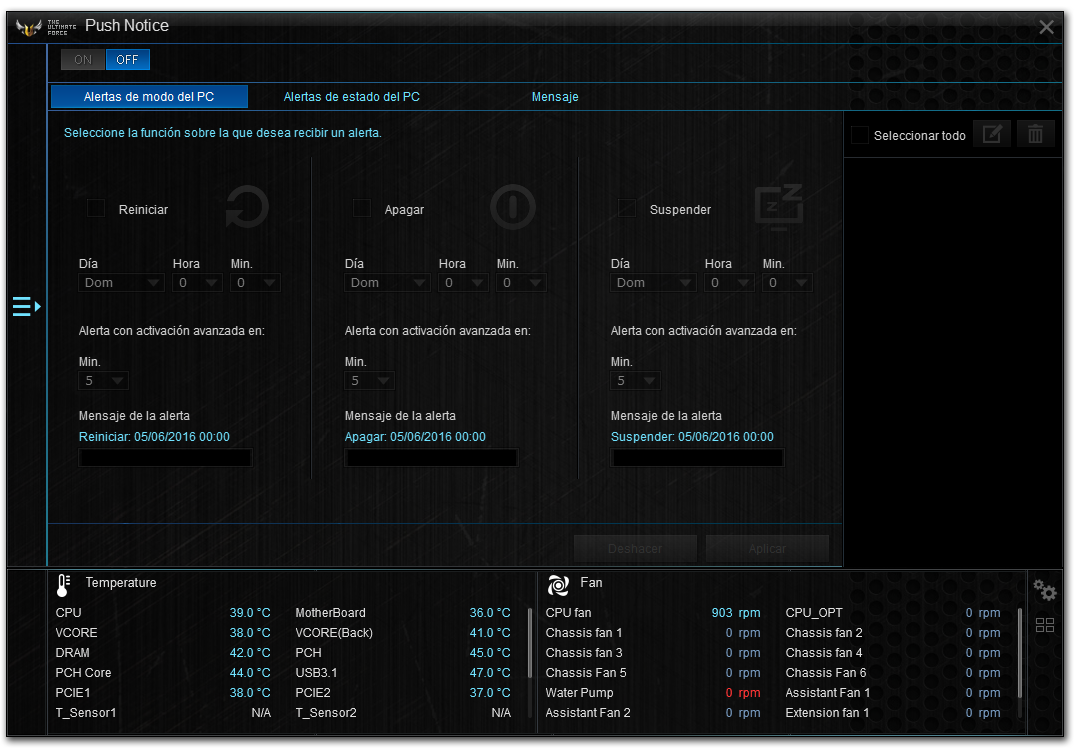Click the grid layout icon below the gear
Viewport: 1080px width, 749px height.
(x=1045, y=625)
